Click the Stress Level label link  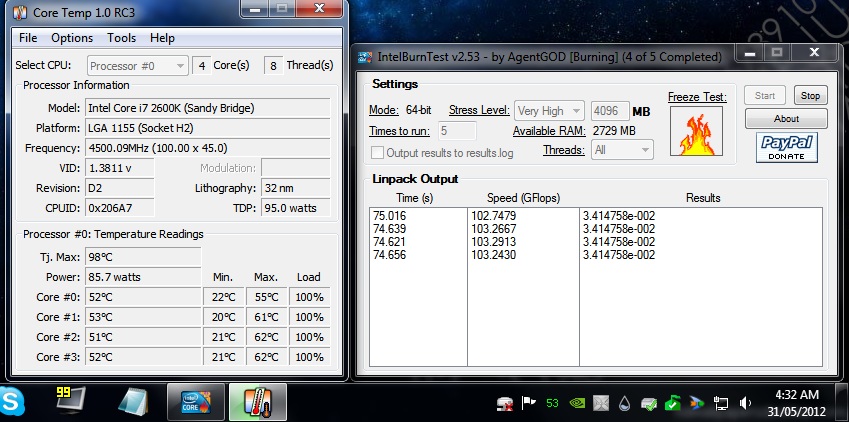click(x=479, y=111)
